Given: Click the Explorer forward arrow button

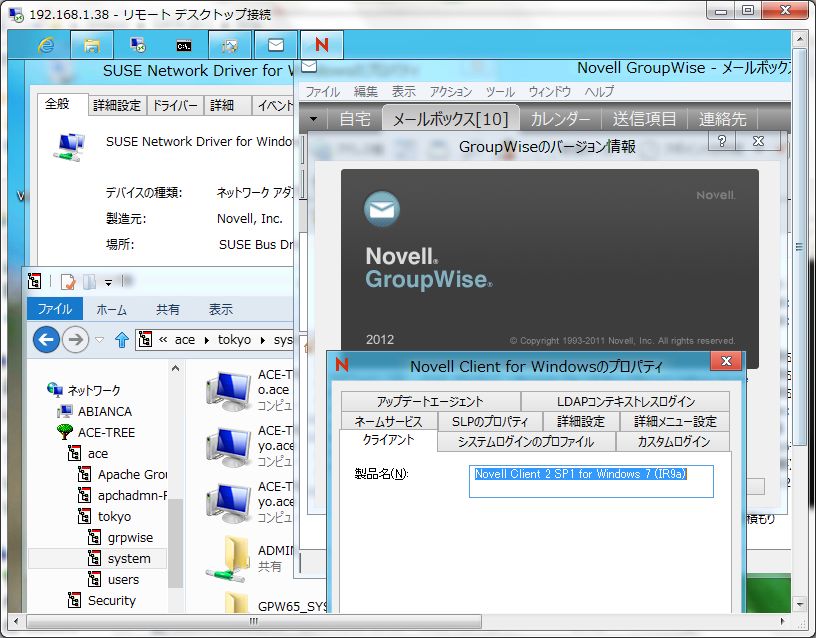Looking at the screenshot, I should pyautogui.click(x=75, y=340).
